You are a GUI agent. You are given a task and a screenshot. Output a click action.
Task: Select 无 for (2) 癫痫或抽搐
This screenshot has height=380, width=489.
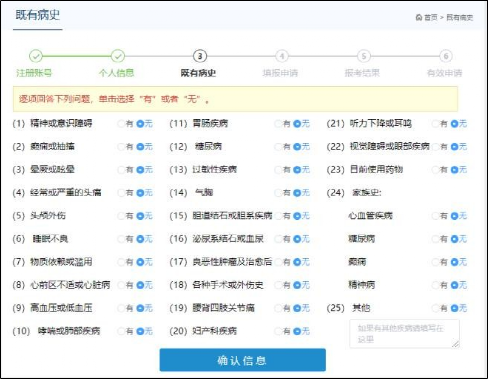(x=140, y=147)
